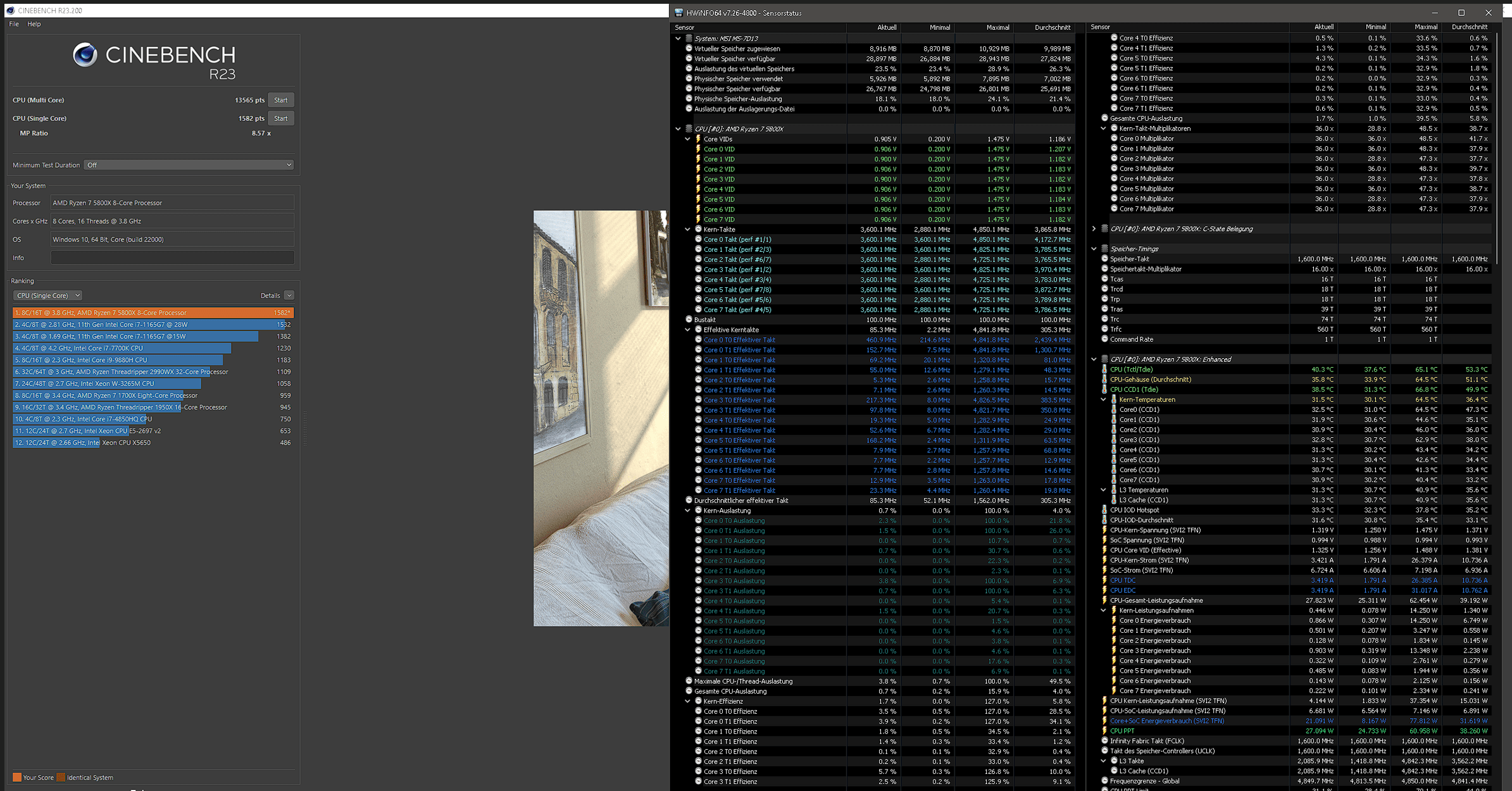The image size is (1512, 791).
Task: Click the Virtueller Speicher zugewiesen icon
Action: (x=689, y=49)
